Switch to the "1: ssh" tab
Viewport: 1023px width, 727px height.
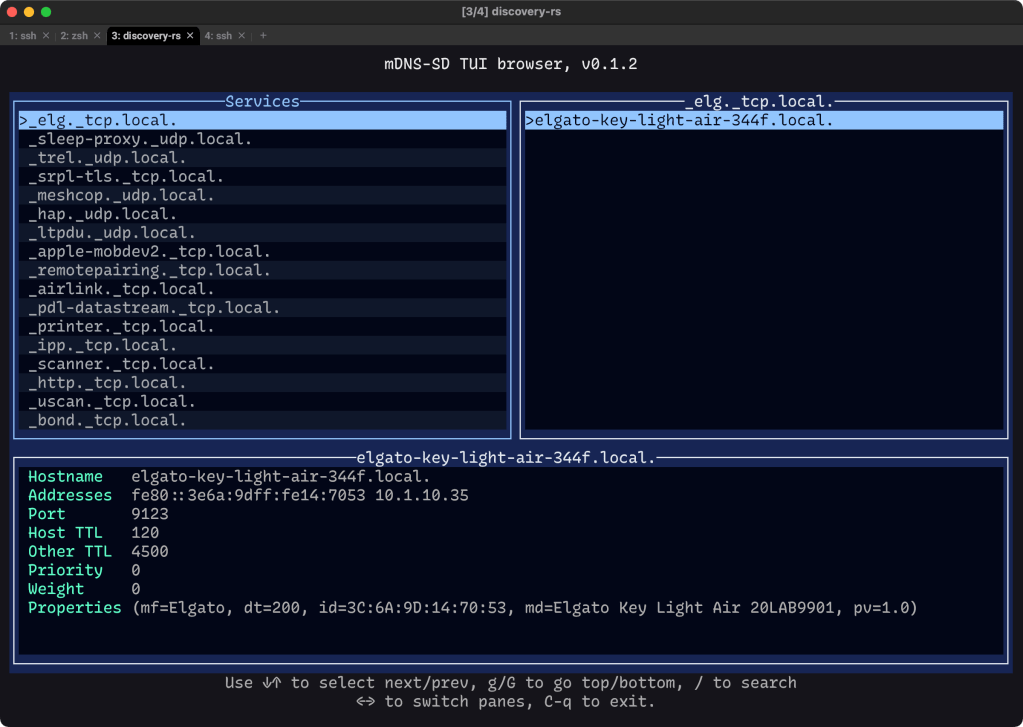click(22, 36)
